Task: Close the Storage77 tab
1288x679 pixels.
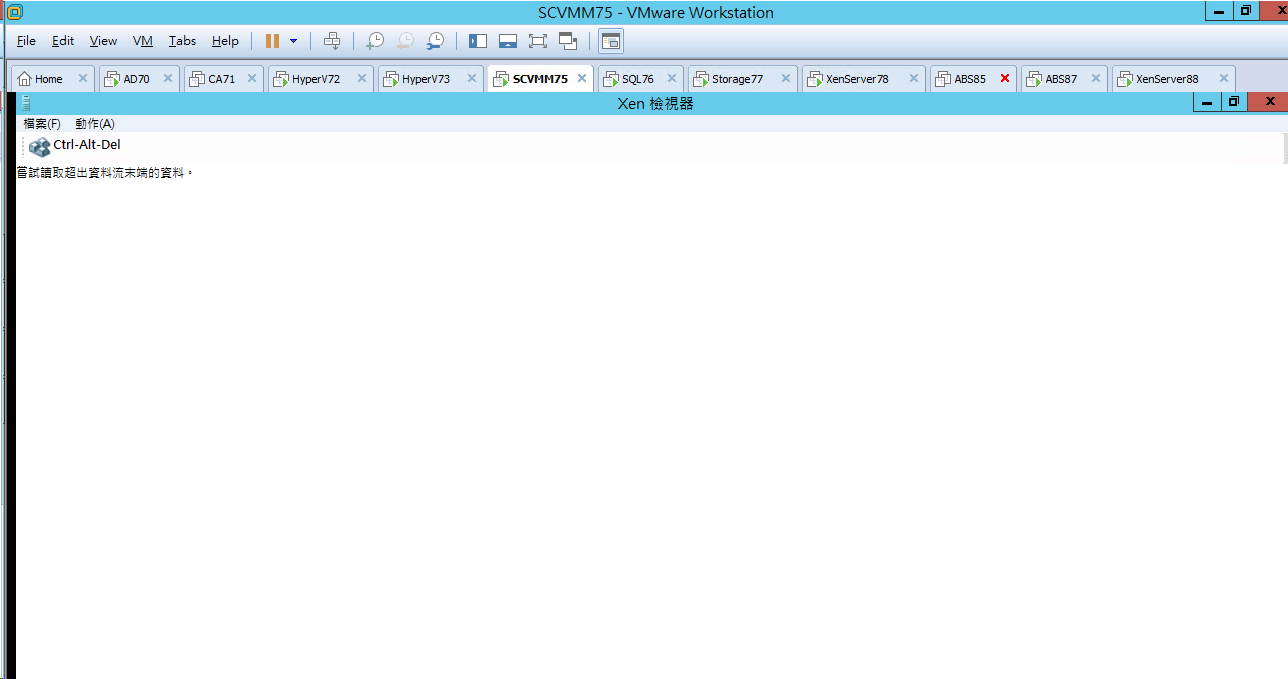Action: [786, 78]
